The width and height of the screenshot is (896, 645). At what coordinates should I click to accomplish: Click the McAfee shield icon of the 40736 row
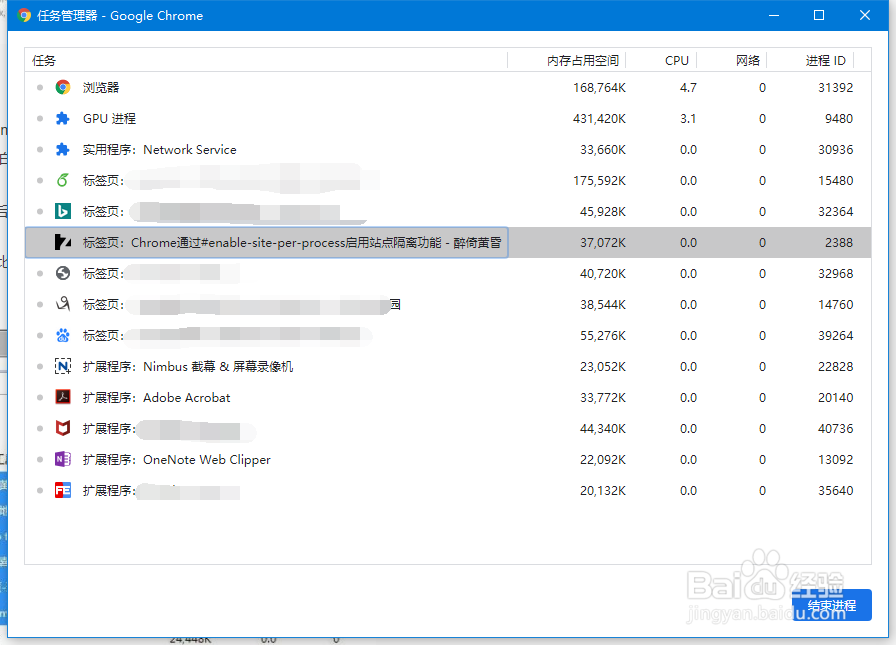63,428
